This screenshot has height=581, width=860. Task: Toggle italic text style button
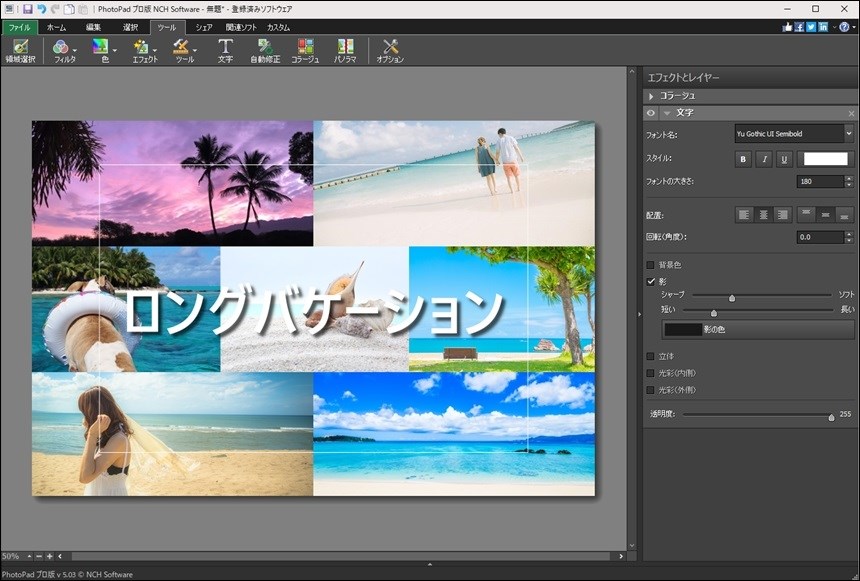click(764, 159)
